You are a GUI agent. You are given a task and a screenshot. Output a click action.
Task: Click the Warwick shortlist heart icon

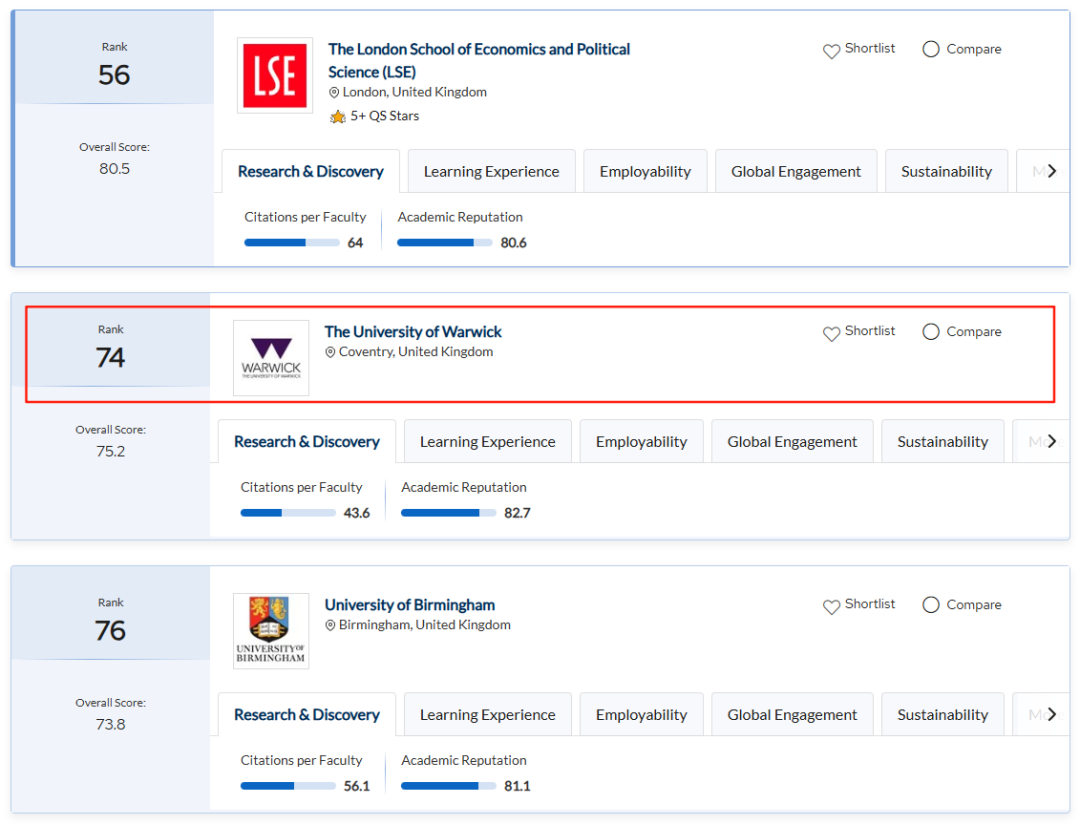pyautogui.click(x=831, y=333)
